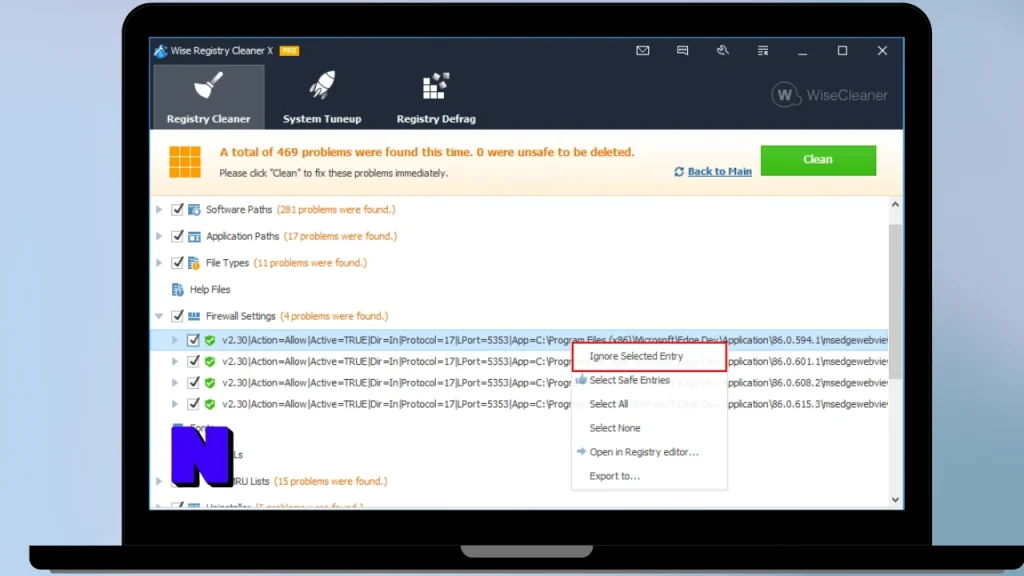This screenshot has height=576, width=1024.
Task: Uncheck the 86.0.608.2 firewall entry checkbox
Action: (193, 383)
